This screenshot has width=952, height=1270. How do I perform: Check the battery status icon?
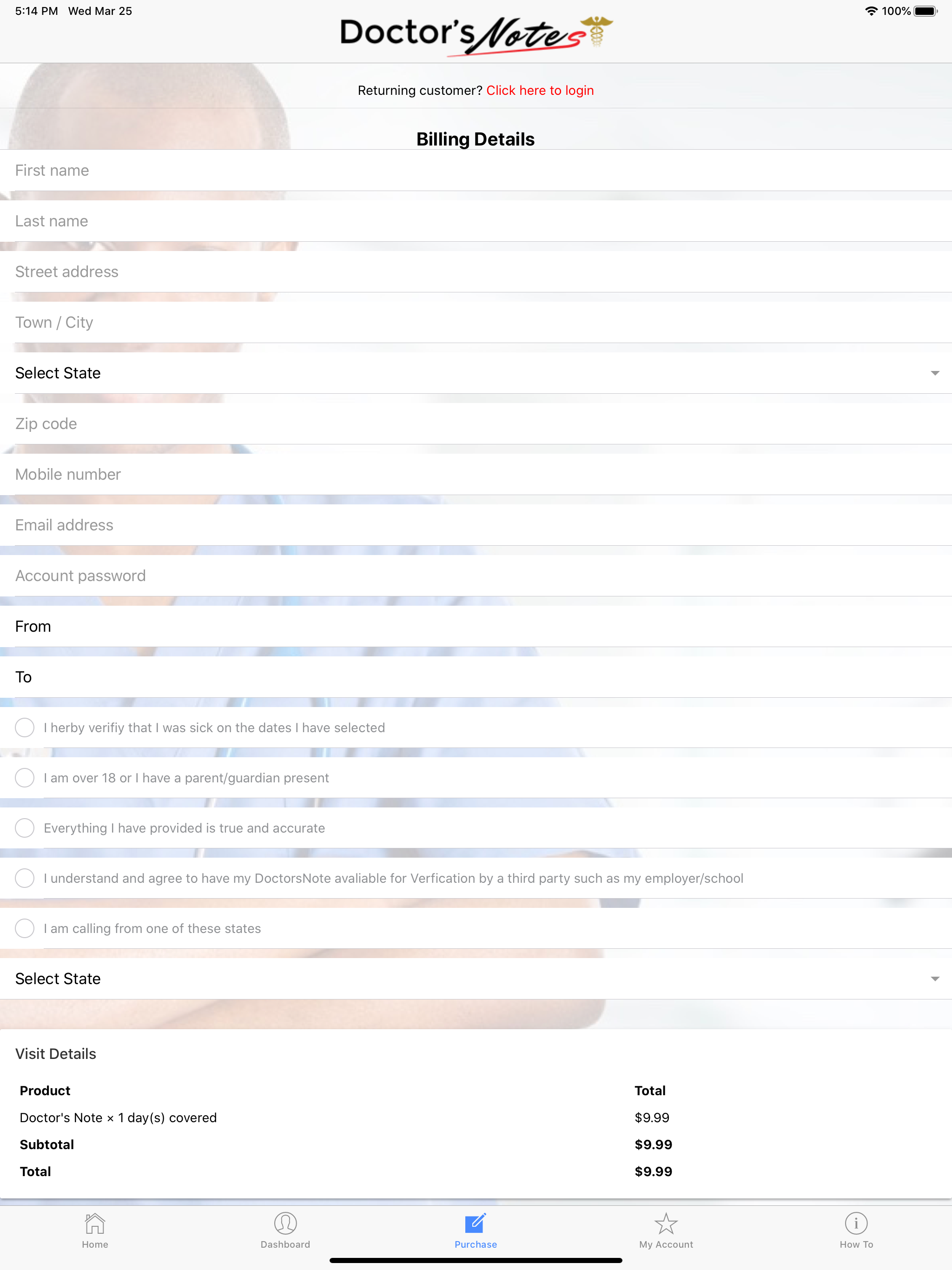(926, 11)
